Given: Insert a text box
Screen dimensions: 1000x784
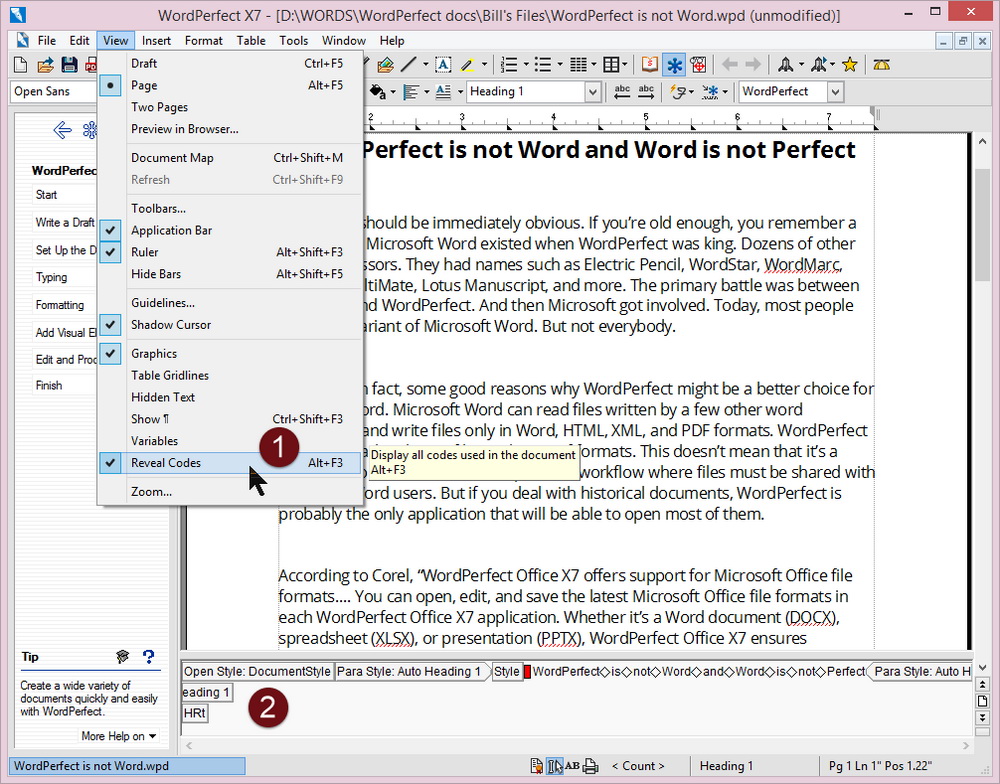Looking at the screenshot, I should coord(443,64).
